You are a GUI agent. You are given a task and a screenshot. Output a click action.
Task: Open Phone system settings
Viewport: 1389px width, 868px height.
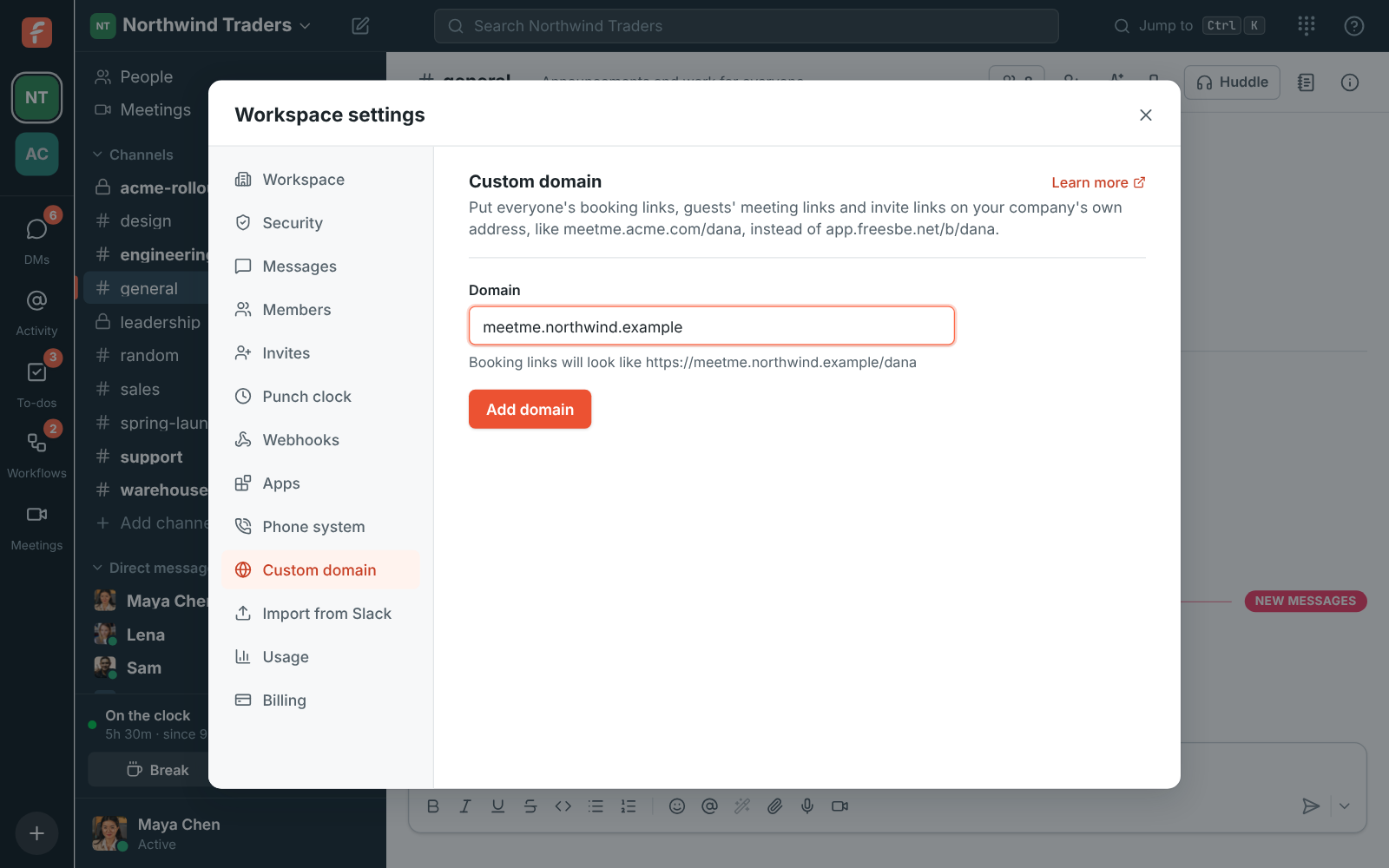coord(320,527)
